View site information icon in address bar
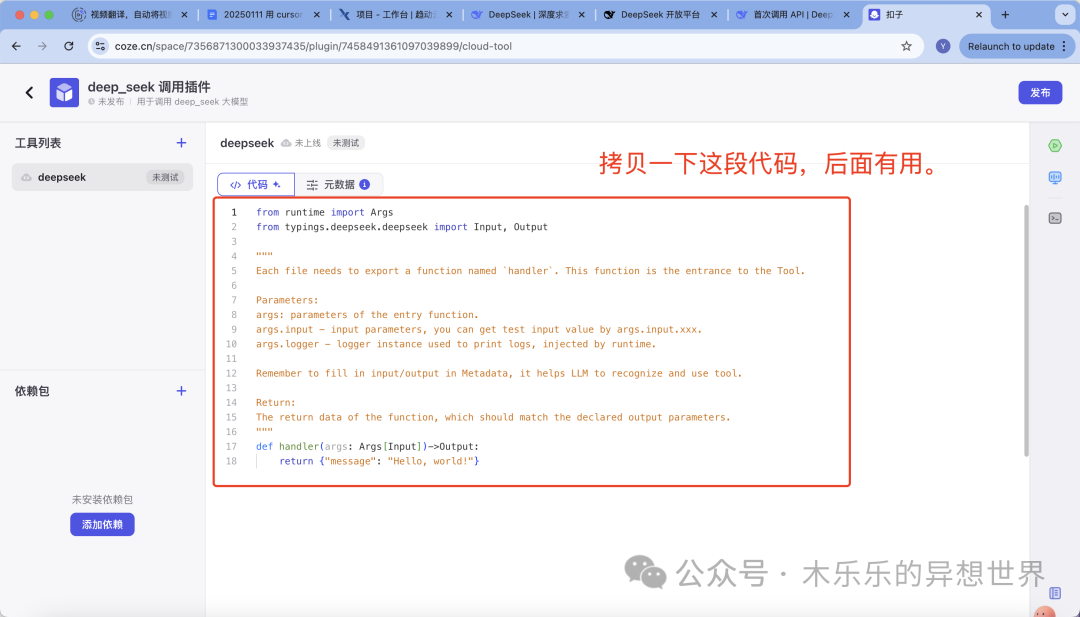The height and width of the screenshot is (617, 1080). [x=101, y=46]
